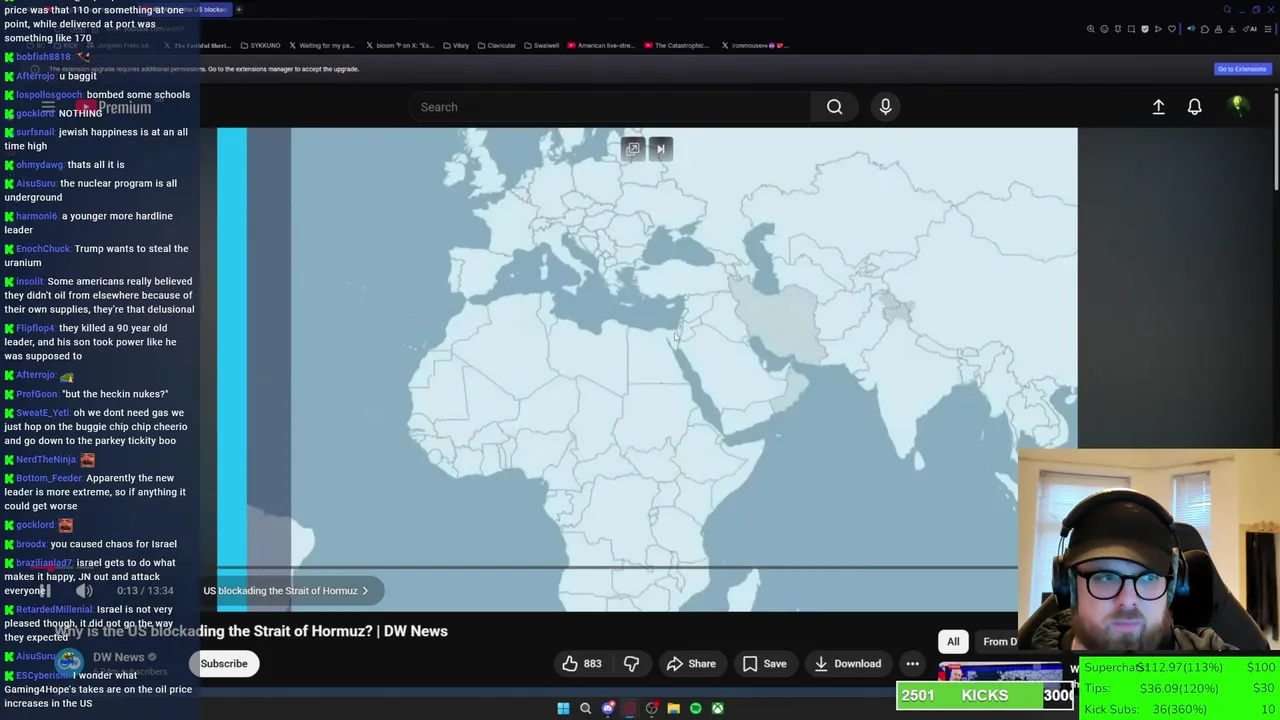1280x720 pixels.
Task: Open the Swatwell bookmark folder
Action: pos(541,45)
